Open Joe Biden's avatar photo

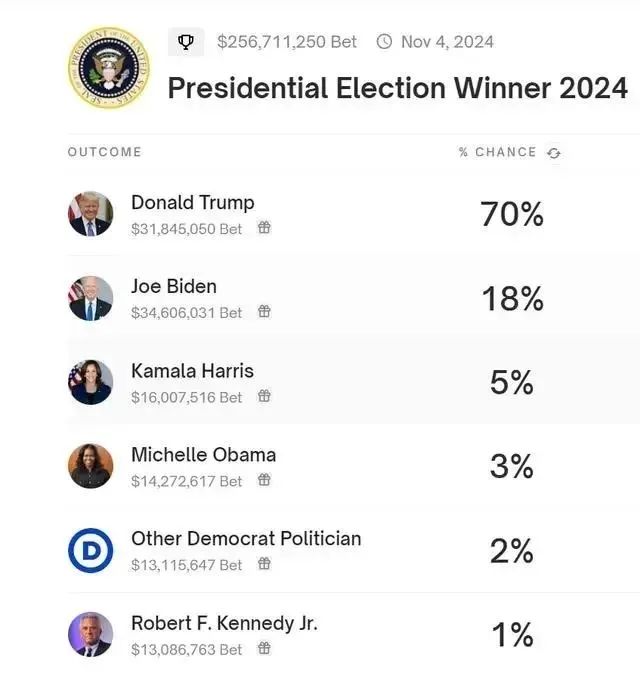pyautogui.click(x=90, y=298)
